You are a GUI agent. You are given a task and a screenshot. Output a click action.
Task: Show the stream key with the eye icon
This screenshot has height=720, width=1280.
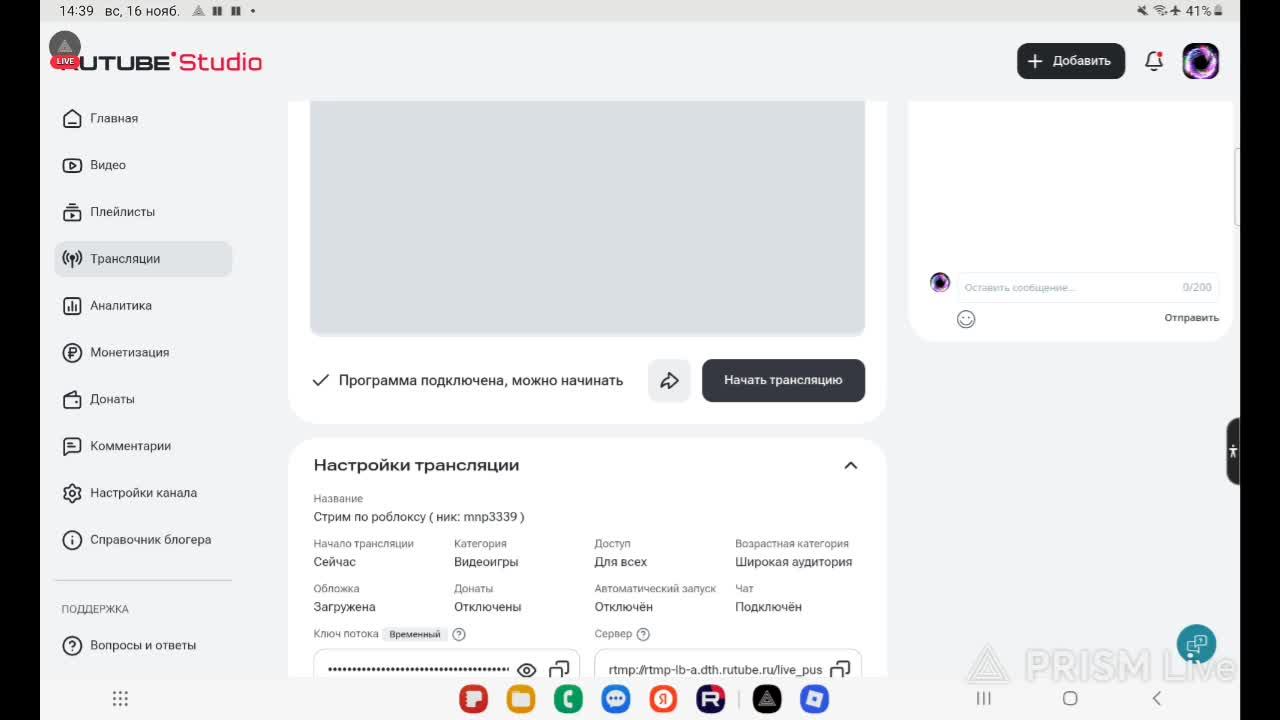526,670
